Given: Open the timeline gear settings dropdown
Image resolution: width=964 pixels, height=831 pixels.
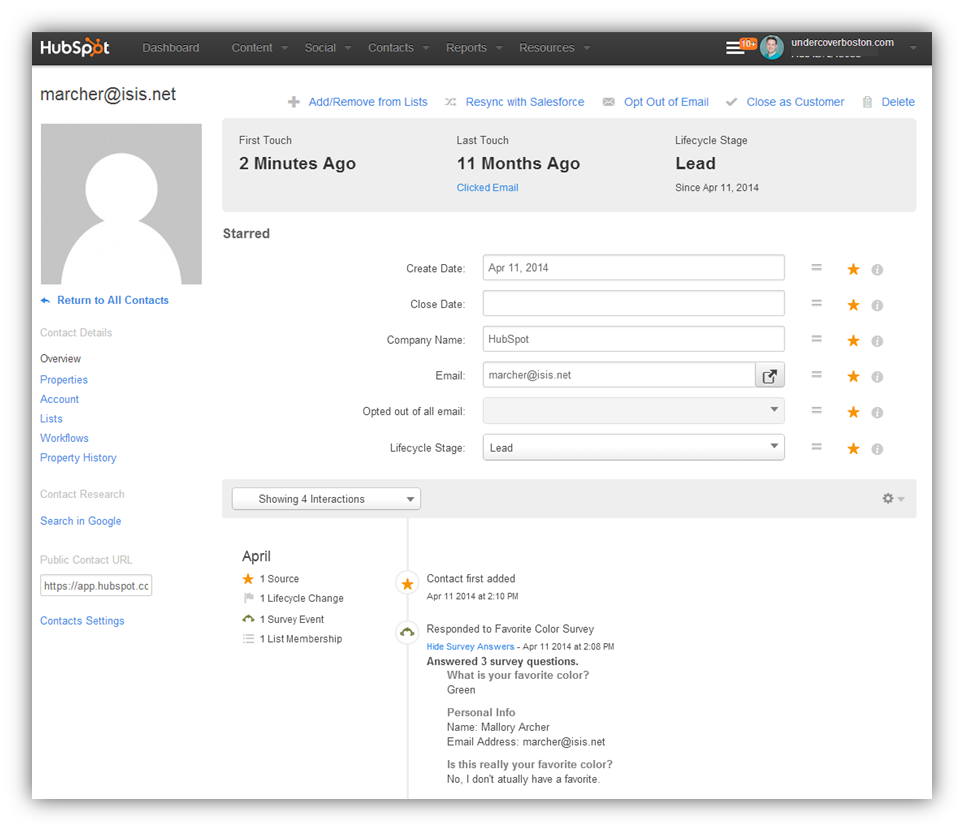Looking at the screenshot, I should click(x=893, y=498).
